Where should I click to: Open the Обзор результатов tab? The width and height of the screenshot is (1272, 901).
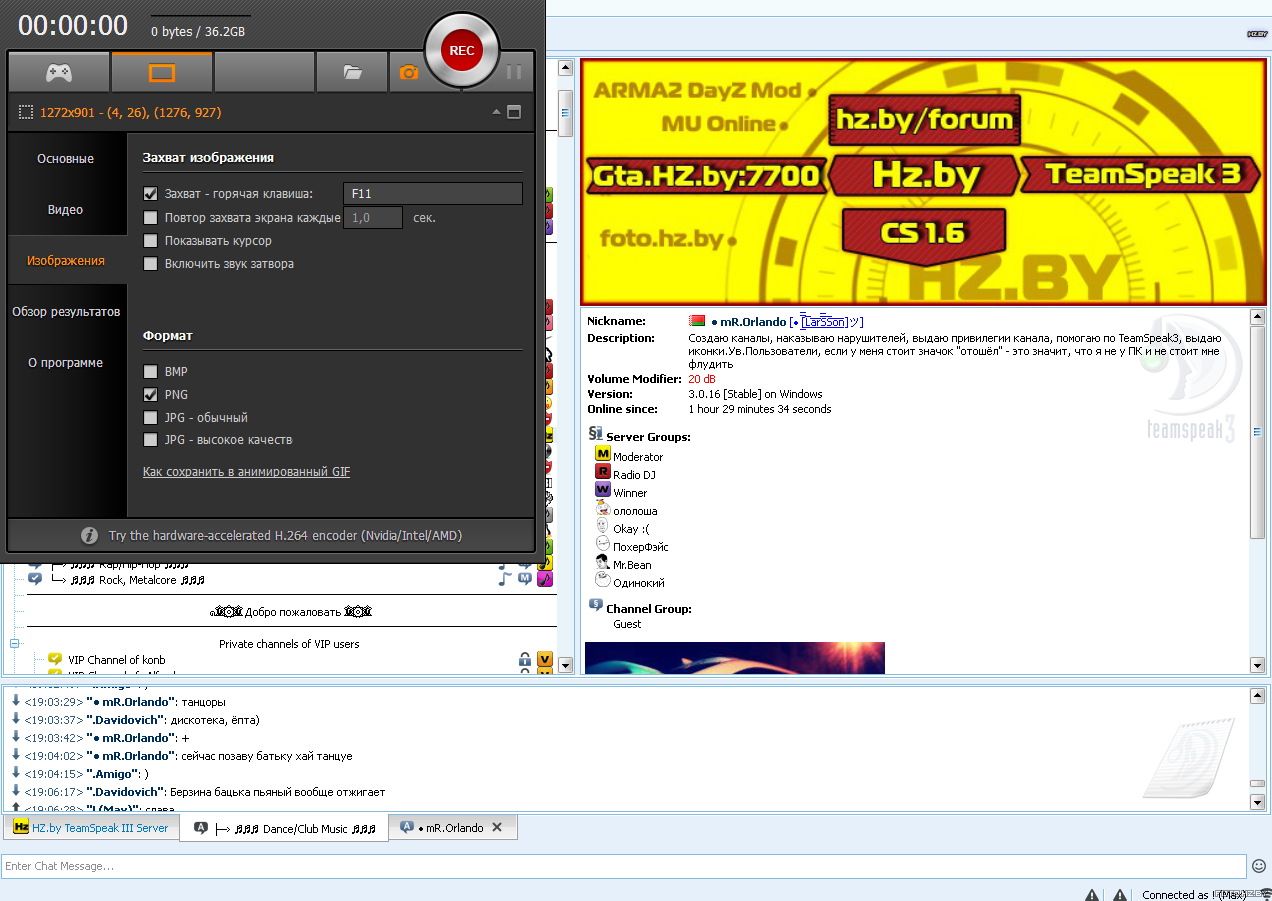(66, 312)
